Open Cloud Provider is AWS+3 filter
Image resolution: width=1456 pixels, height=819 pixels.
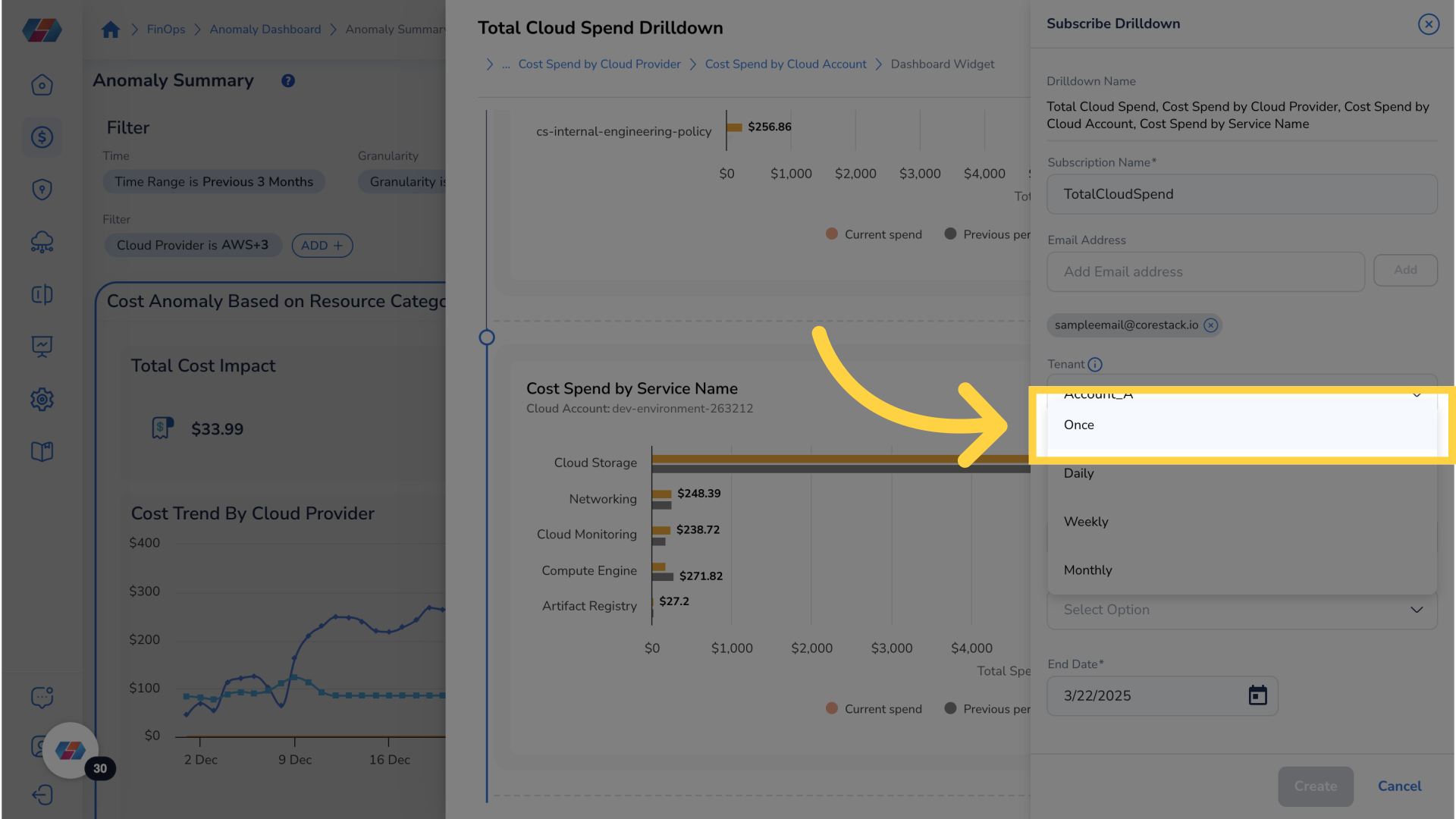tap(193, 245)
